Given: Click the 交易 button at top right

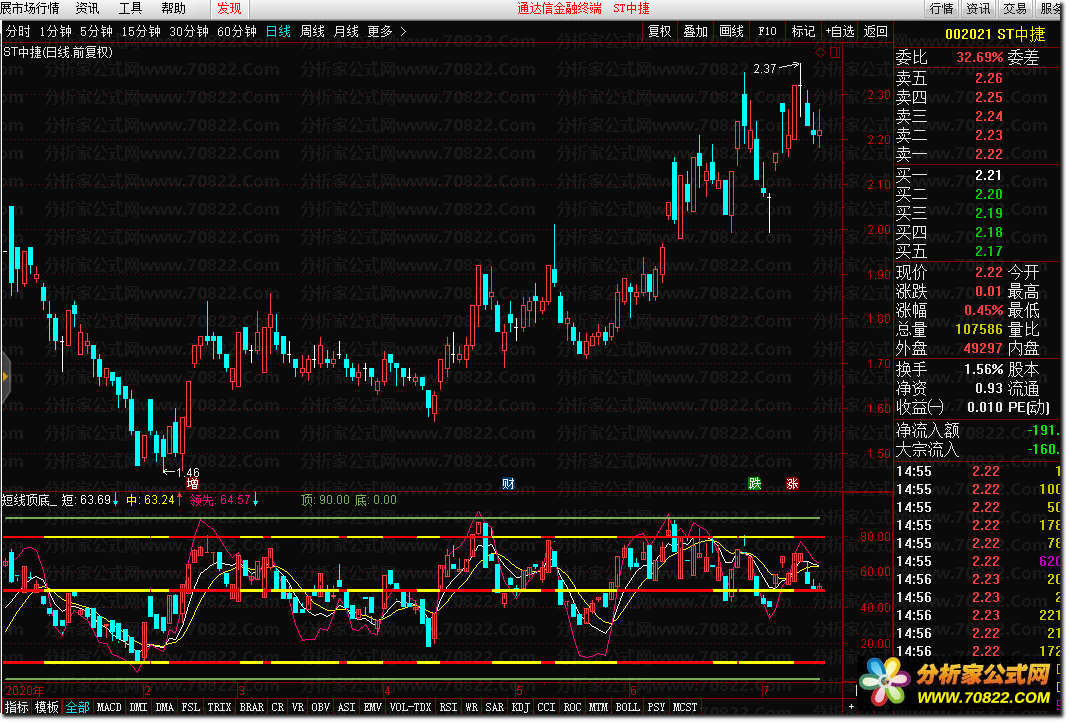Looking at the screenshot, I should pyautogui.click(x=1014, y=8).
